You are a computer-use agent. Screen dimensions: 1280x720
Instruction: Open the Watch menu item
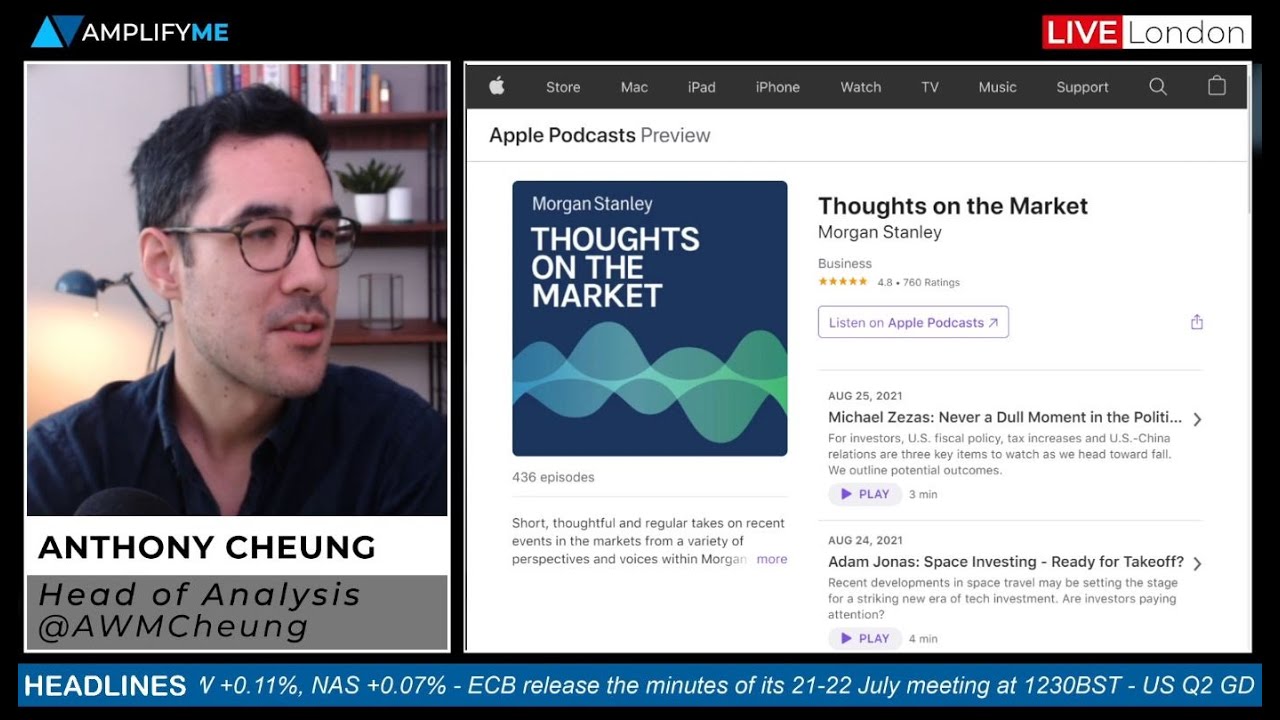point(860,87)
